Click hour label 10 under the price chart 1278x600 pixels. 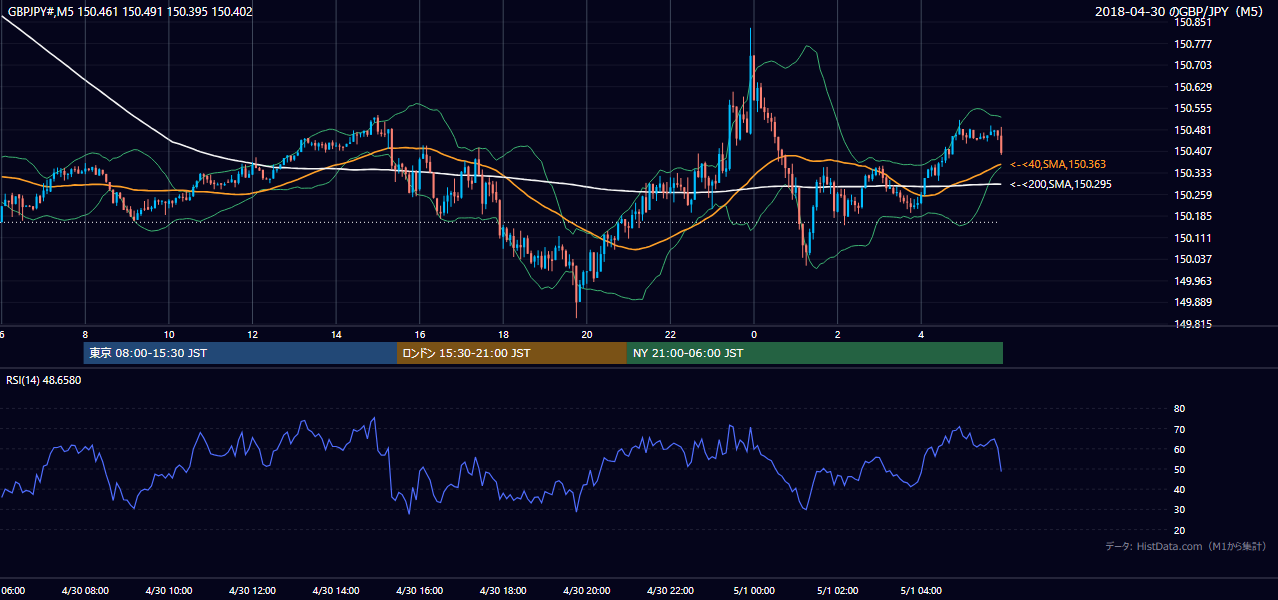169,335
